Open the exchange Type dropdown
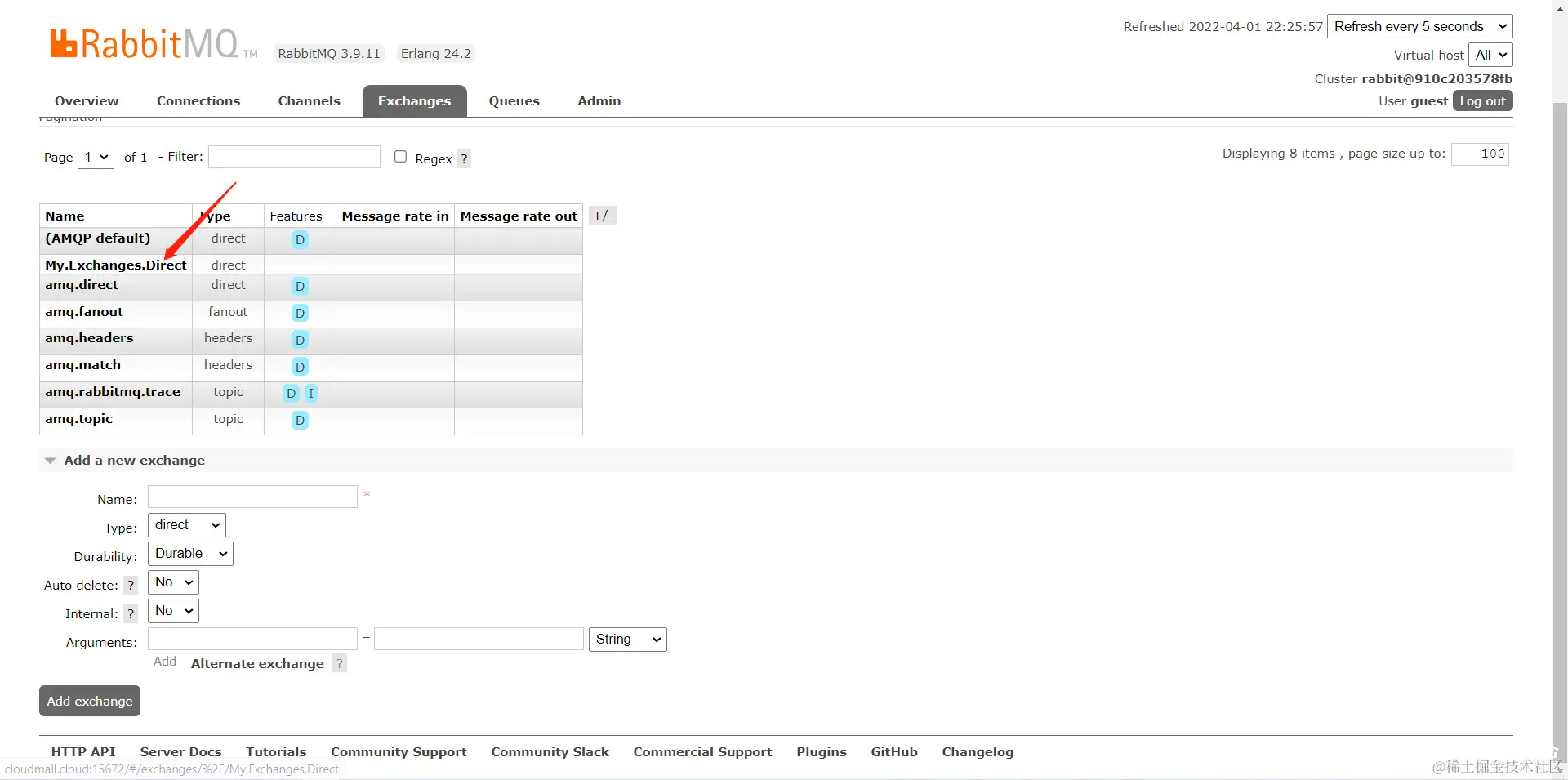The image size is (1568, 780). coord(187,525)
